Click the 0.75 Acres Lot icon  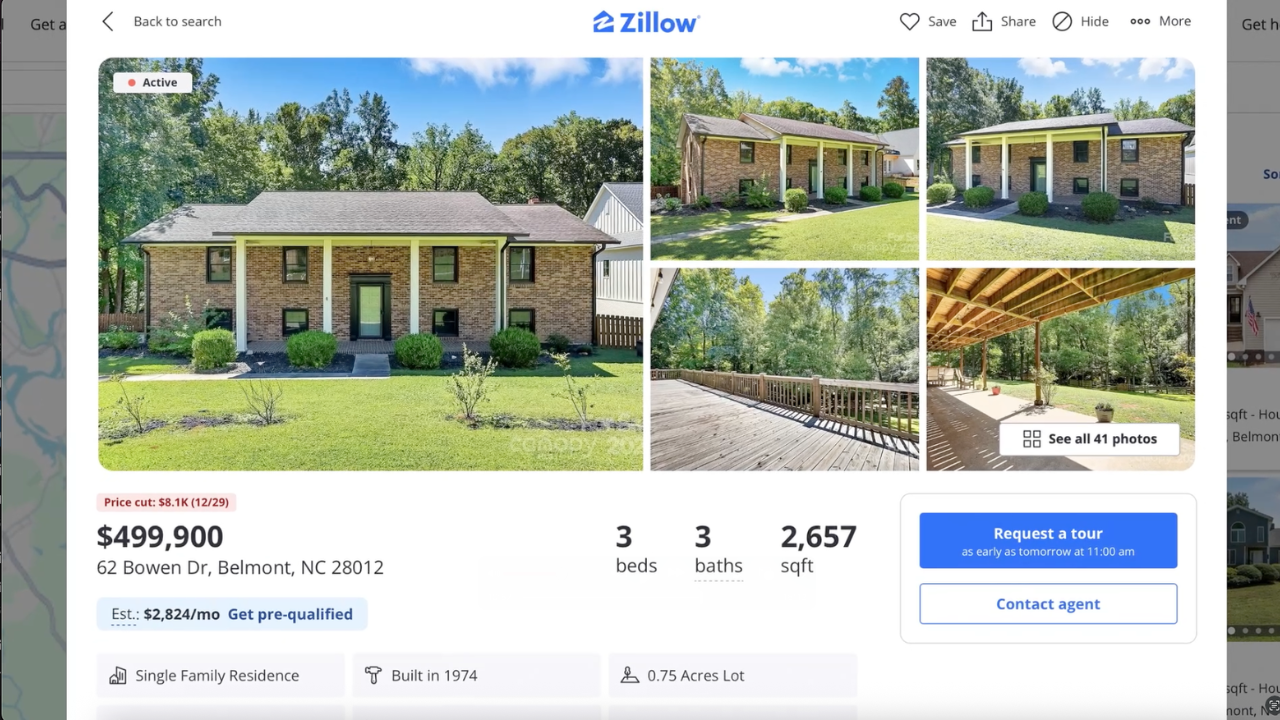click(x=629, y=676)
